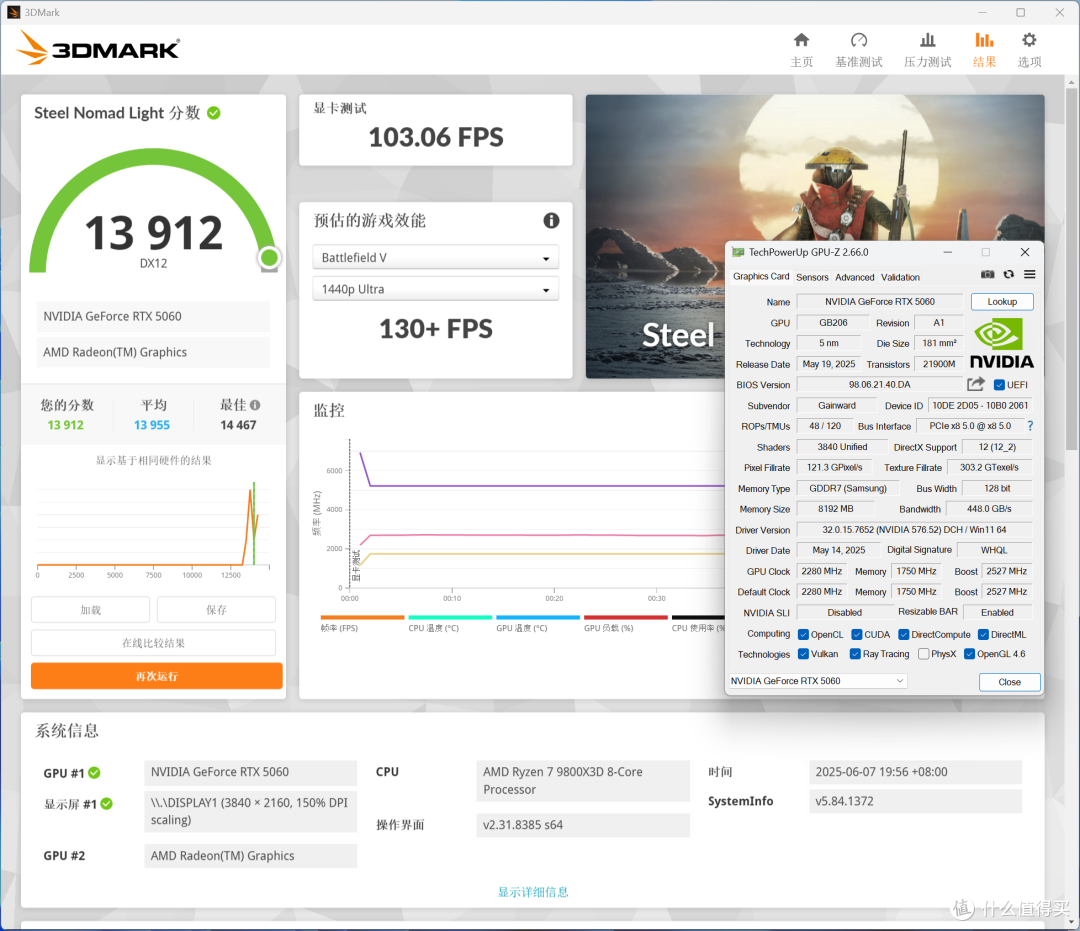Click the AMD Radeon(TM) Graphics score entry
Image resolution: width=1080 pixels, height=931 pixels.
(x=153, y=352)
